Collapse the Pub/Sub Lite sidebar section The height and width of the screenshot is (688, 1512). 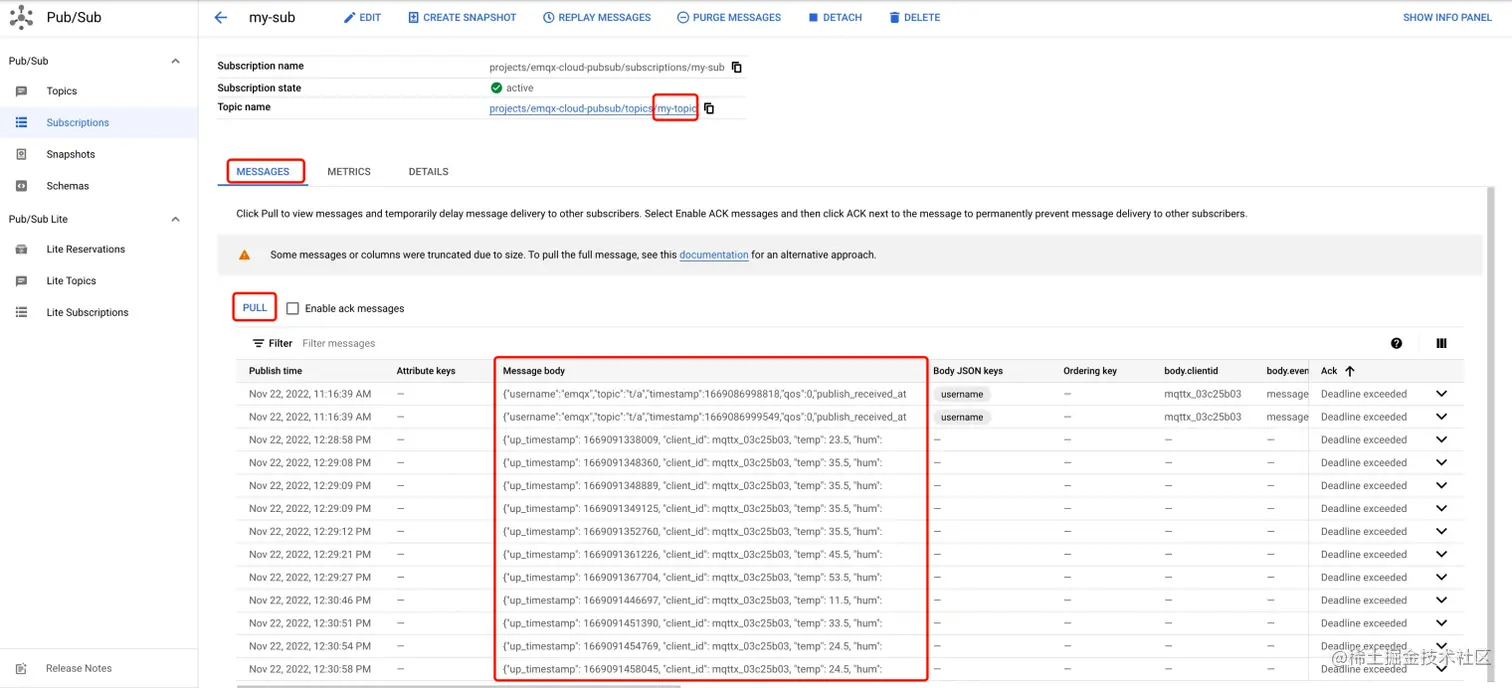tap(175, 219)
